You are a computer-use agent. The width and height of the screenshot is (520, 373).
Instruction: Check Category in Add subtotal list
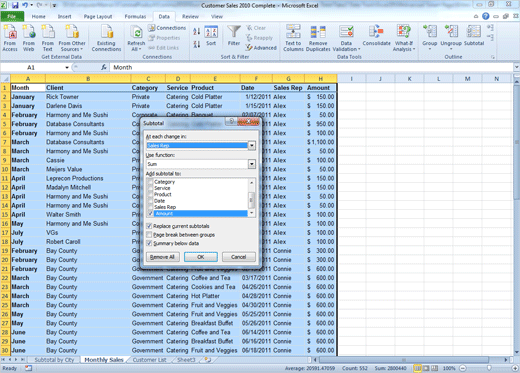click(150, 182)
